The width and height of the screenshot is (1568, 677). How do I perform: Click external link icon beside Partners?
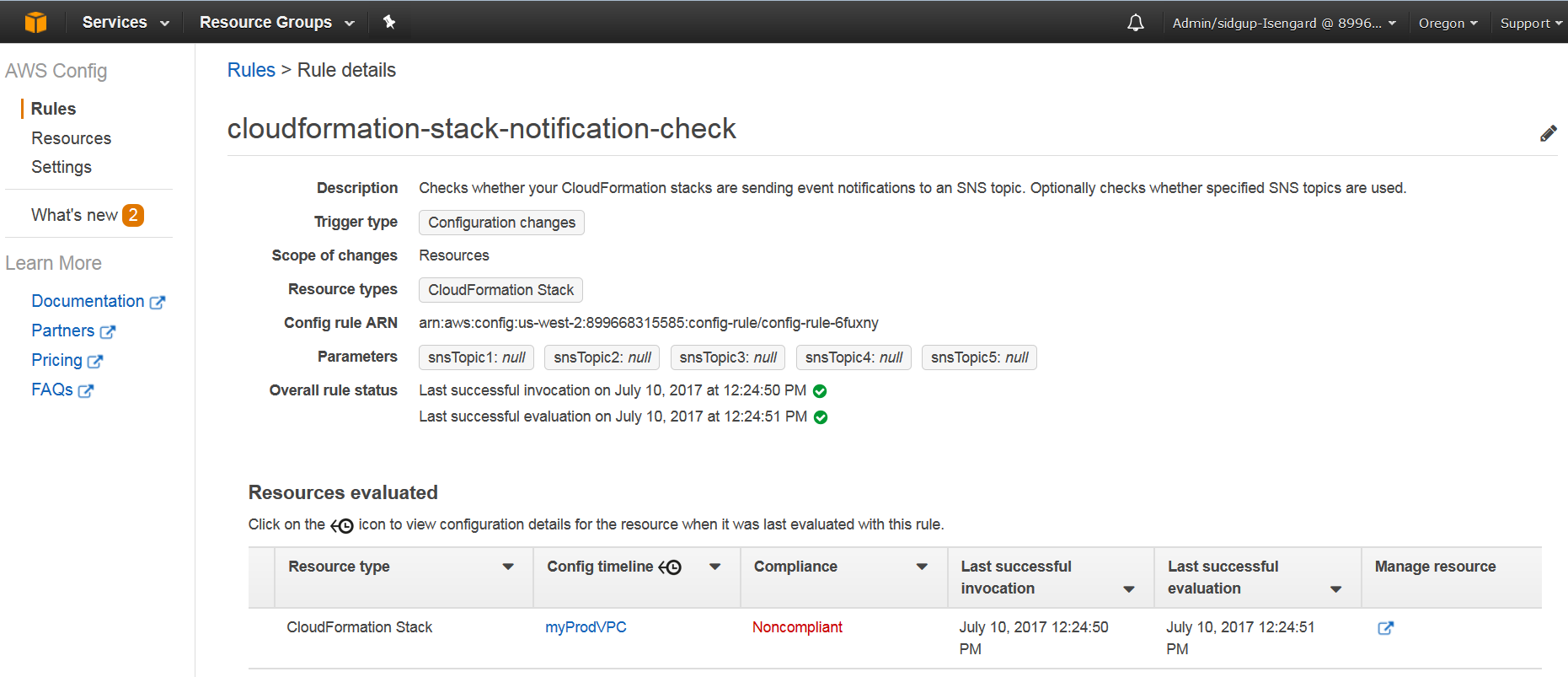(108, 331)
